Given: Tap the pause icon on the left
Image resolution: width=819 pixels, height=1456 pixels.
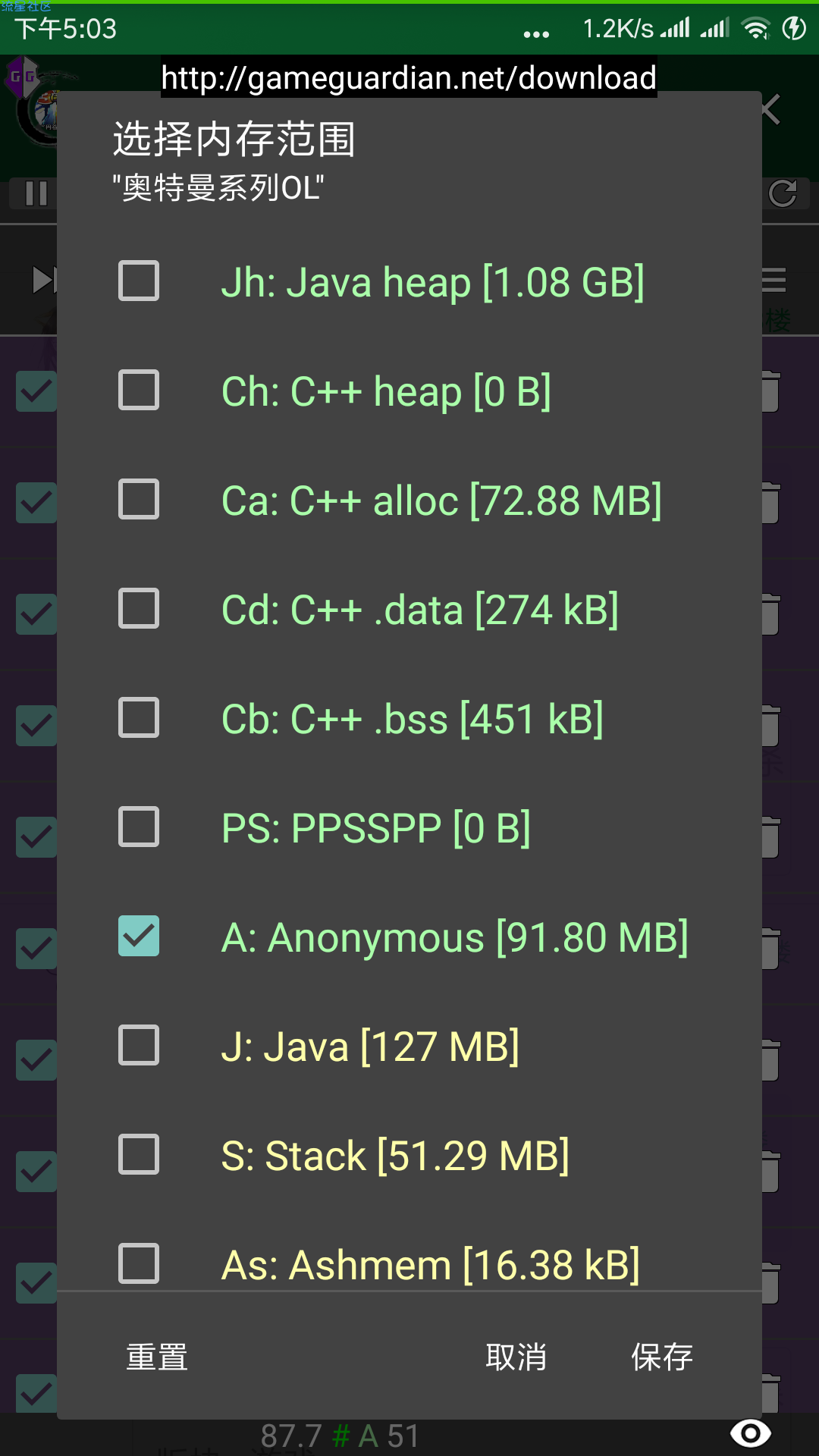Looking at the screenshot, I should click(x=36, y=193).
